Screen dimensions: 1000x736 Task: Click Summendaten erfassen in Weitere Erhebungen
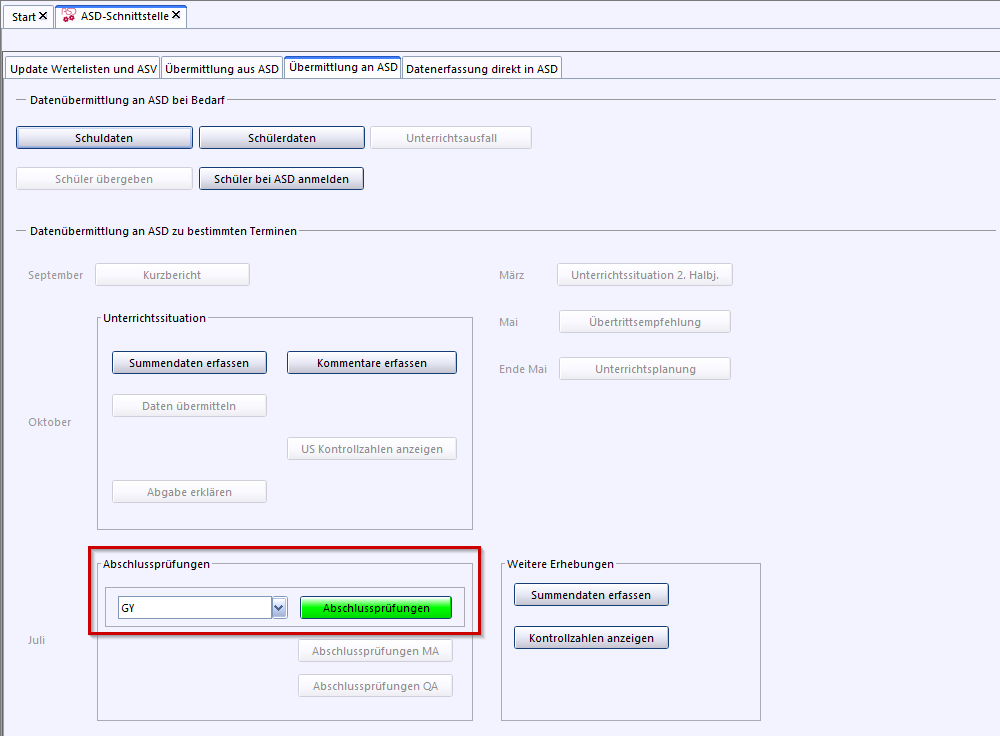(591, 595)
